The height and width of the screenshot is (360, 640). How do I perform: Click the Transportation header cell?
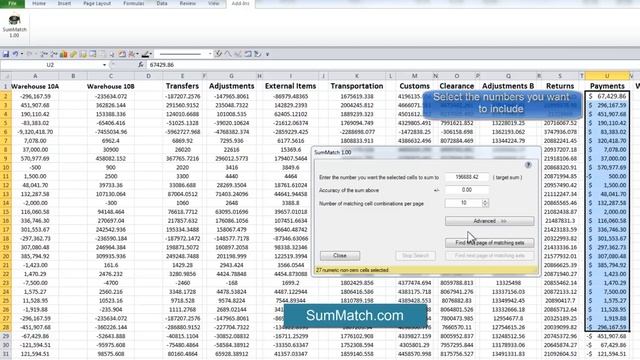(x=357, y=86)
